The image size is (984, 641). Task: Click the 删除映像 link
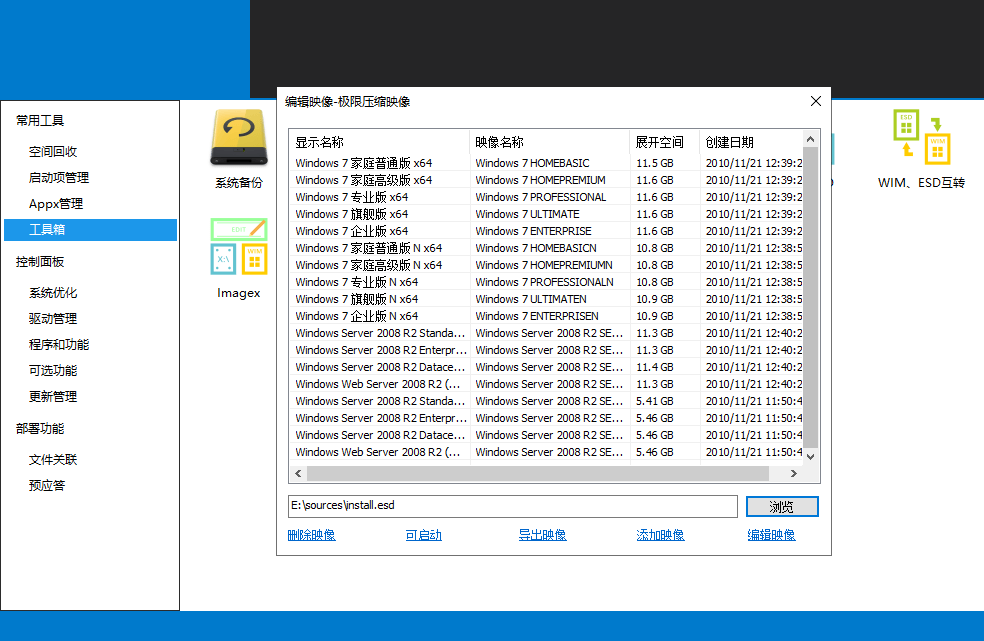(x=311, y=535)
